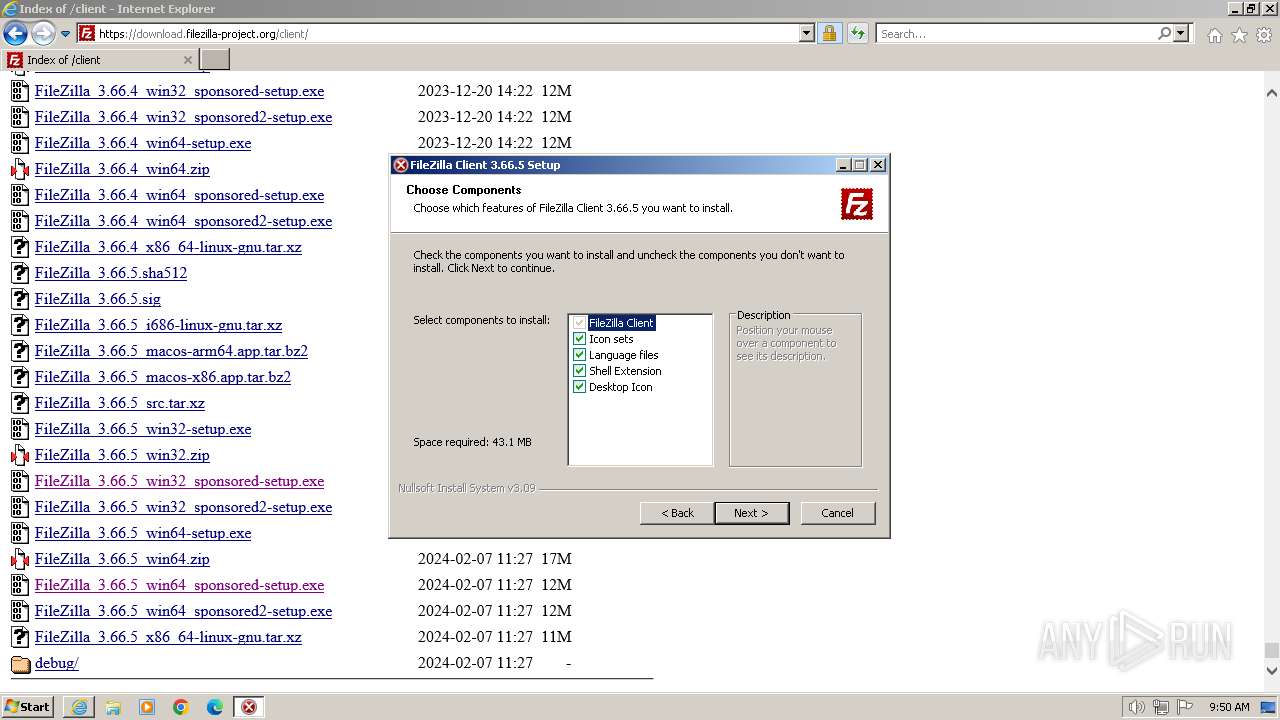Open the search provider dropdown arrow
This screenshot has height=720, width=1280.
pyautogui.click(x=1181, y=33)
